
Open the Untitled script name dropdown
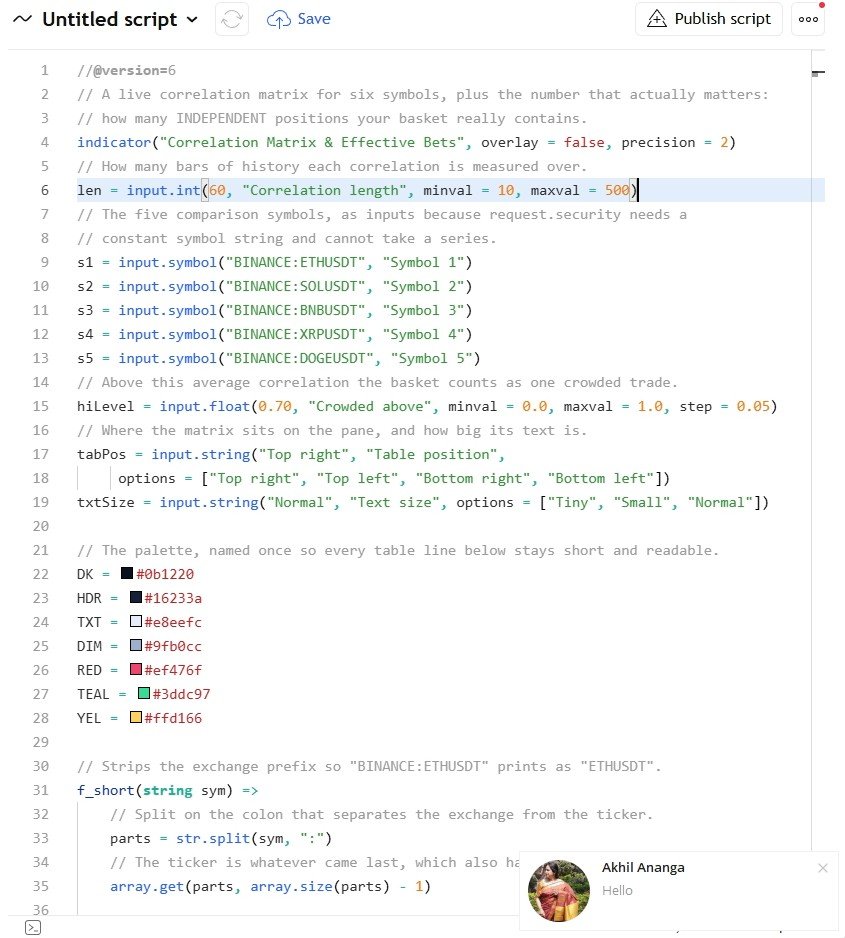[x=120, y=19]
